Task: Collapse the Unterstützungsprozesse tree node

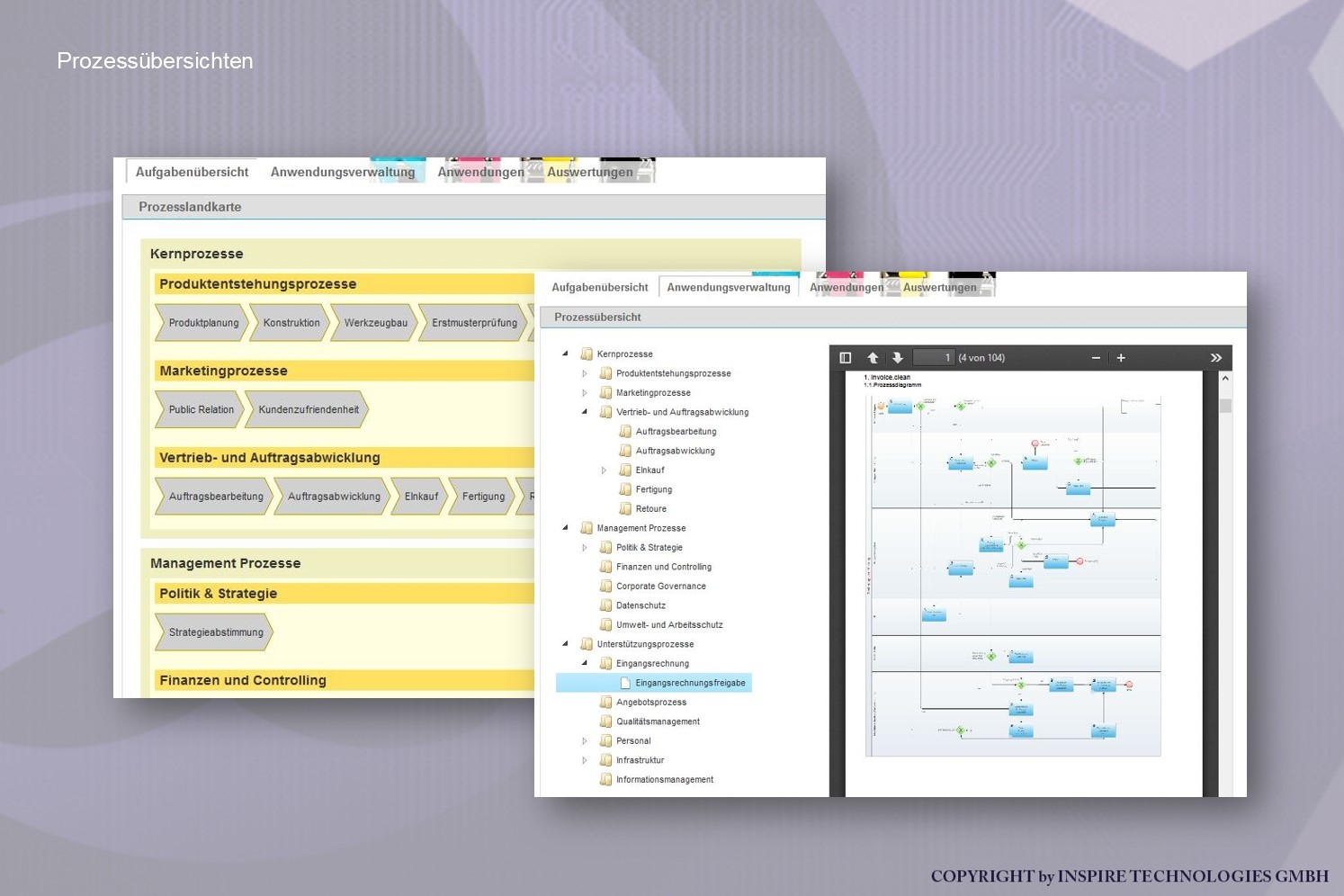Action: pos(565,644)
